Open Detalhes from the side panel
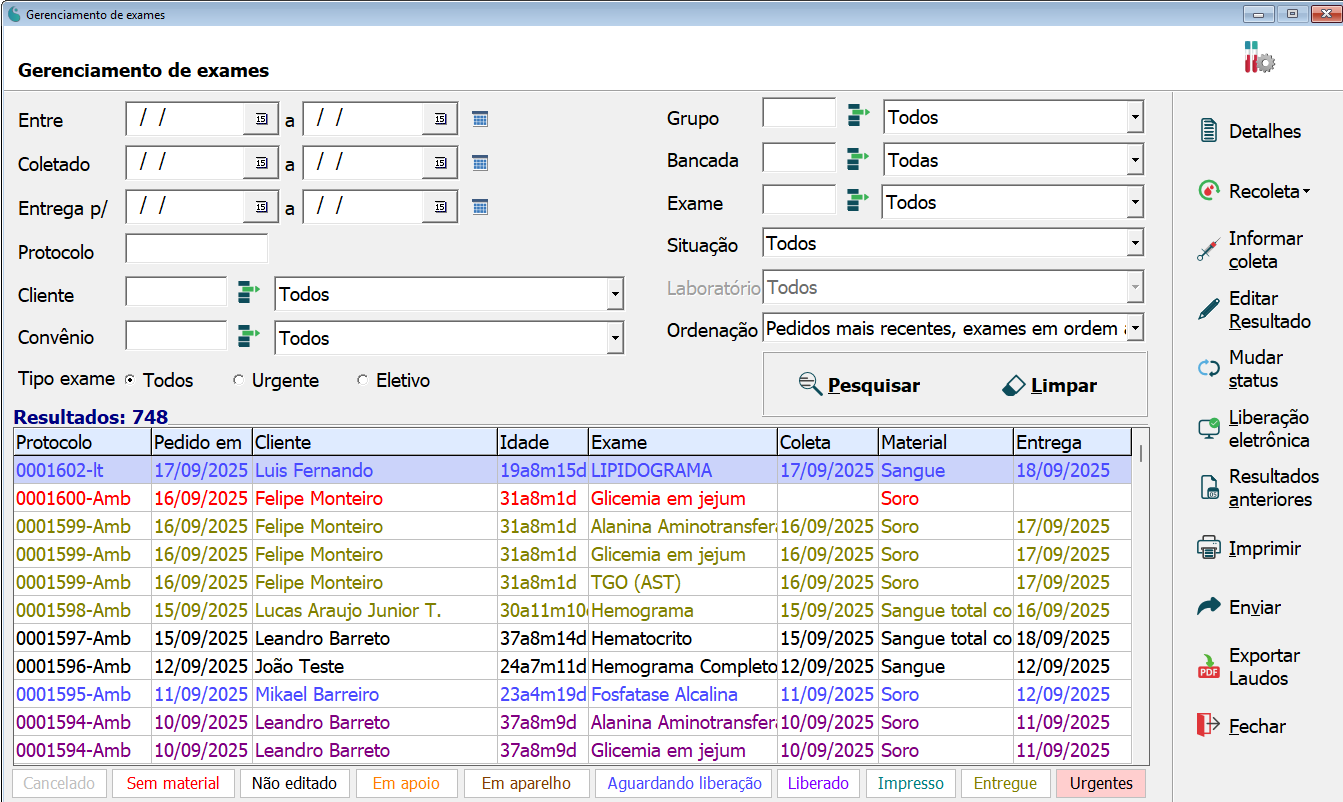 1252,131
